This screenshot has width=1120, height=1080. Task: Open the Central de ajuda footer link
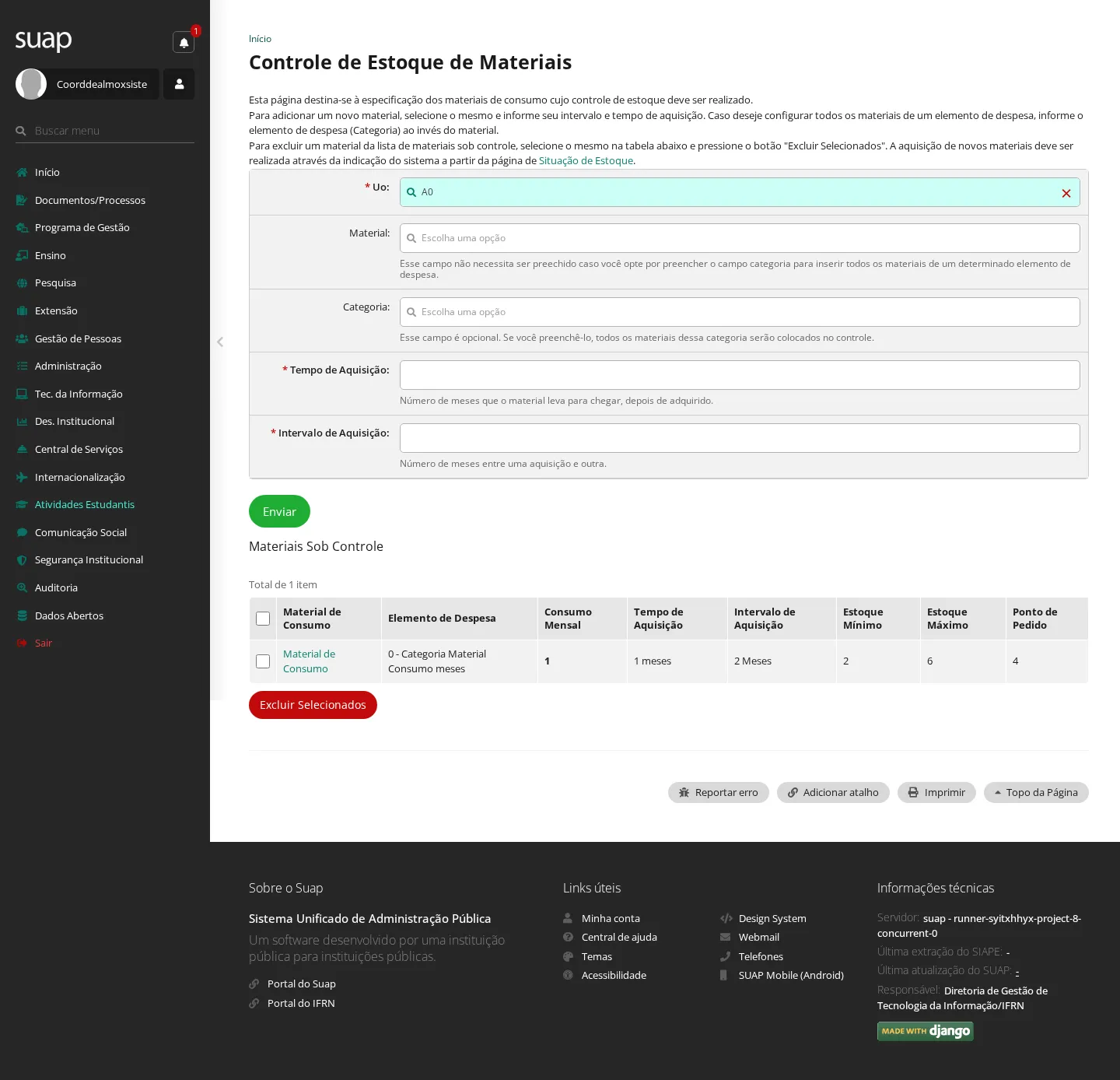[619, 937]
